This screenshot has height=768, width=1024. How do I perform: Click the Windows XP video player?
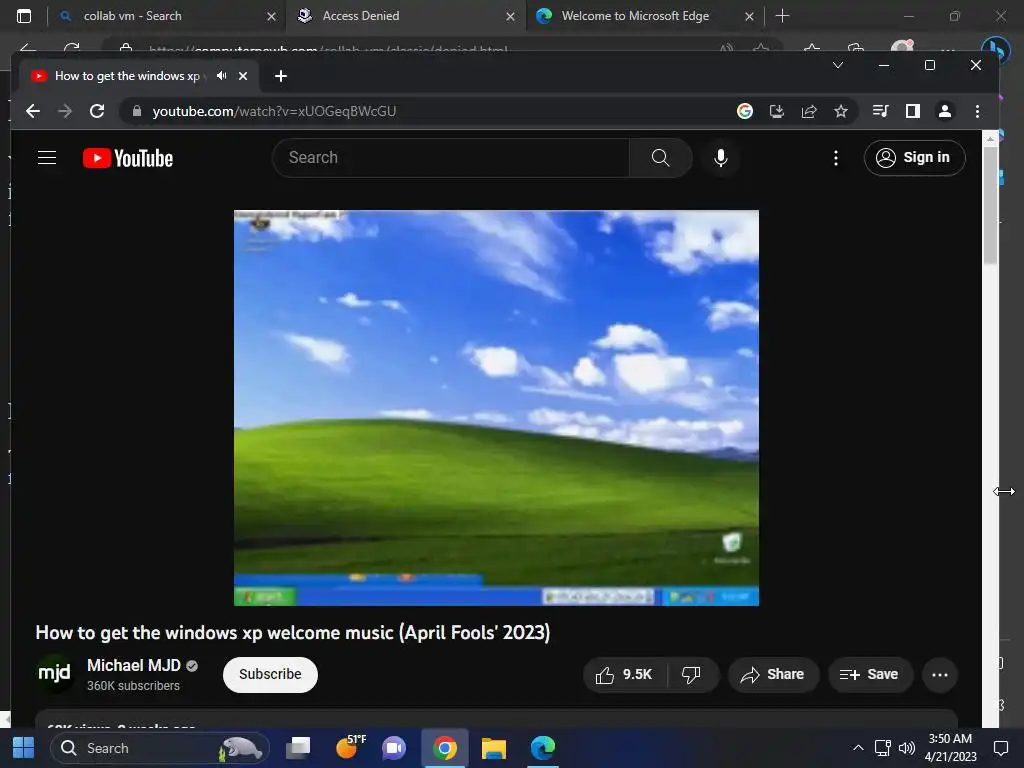[496, 408]
